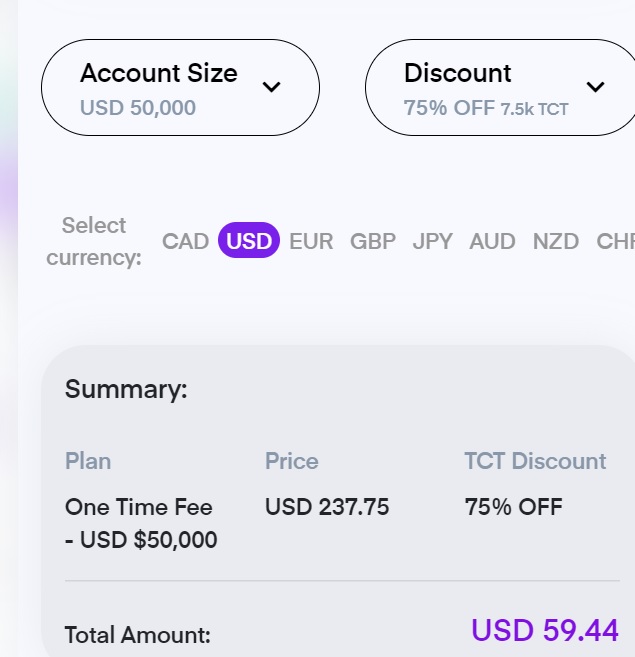Select the JPY currency option

pyautogui.click(x=433, y=241)
